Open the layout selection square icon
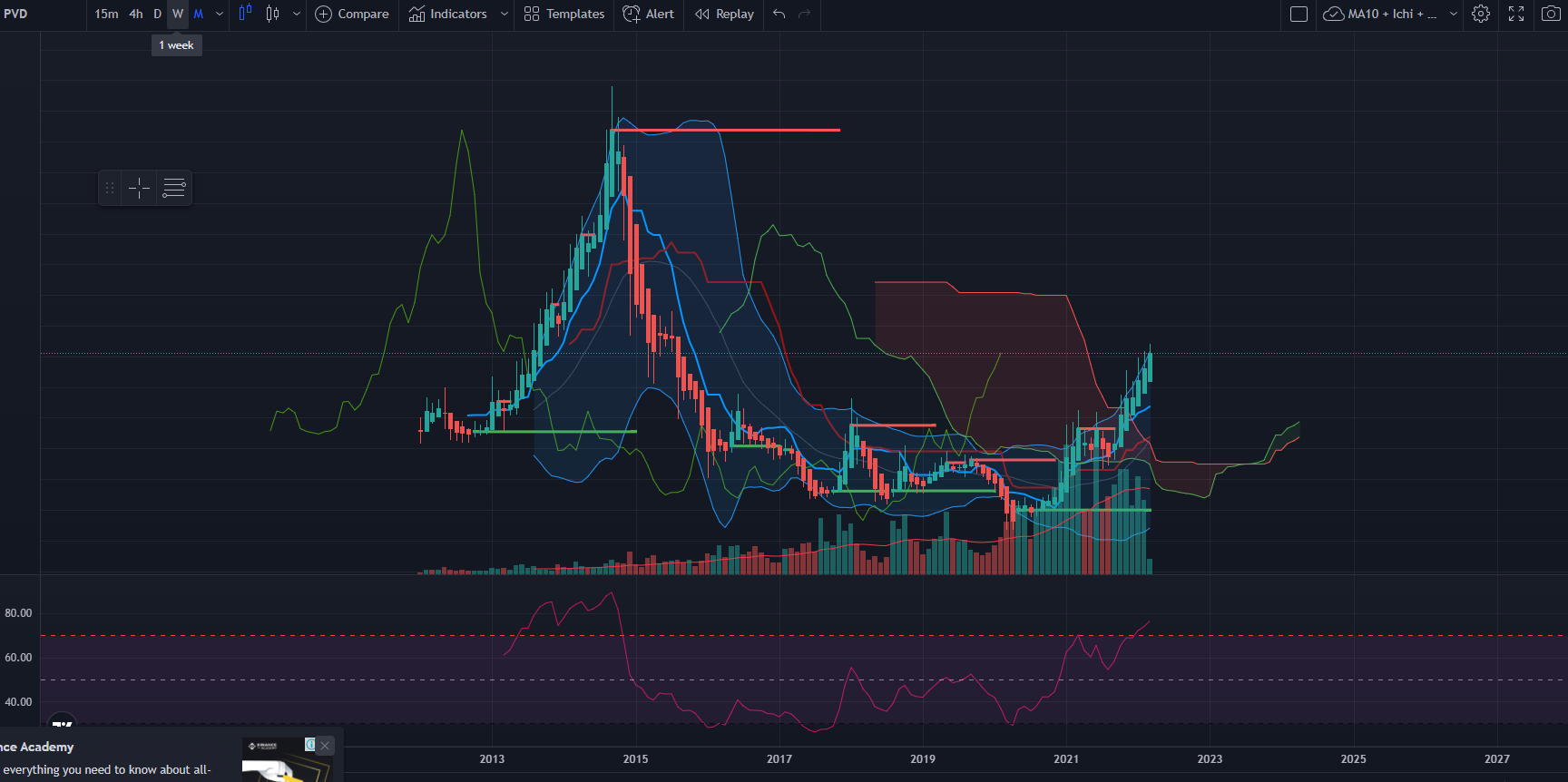Image resolution: width=1568 pixels, height=782 pixels. tap(1298, 14)
